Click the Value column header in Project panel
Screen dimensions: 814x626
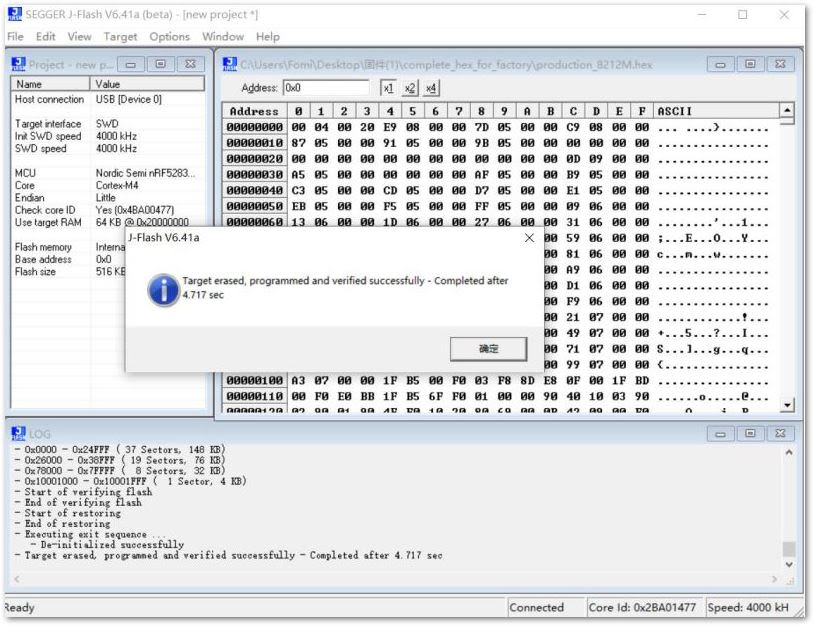tap(147, 84)
